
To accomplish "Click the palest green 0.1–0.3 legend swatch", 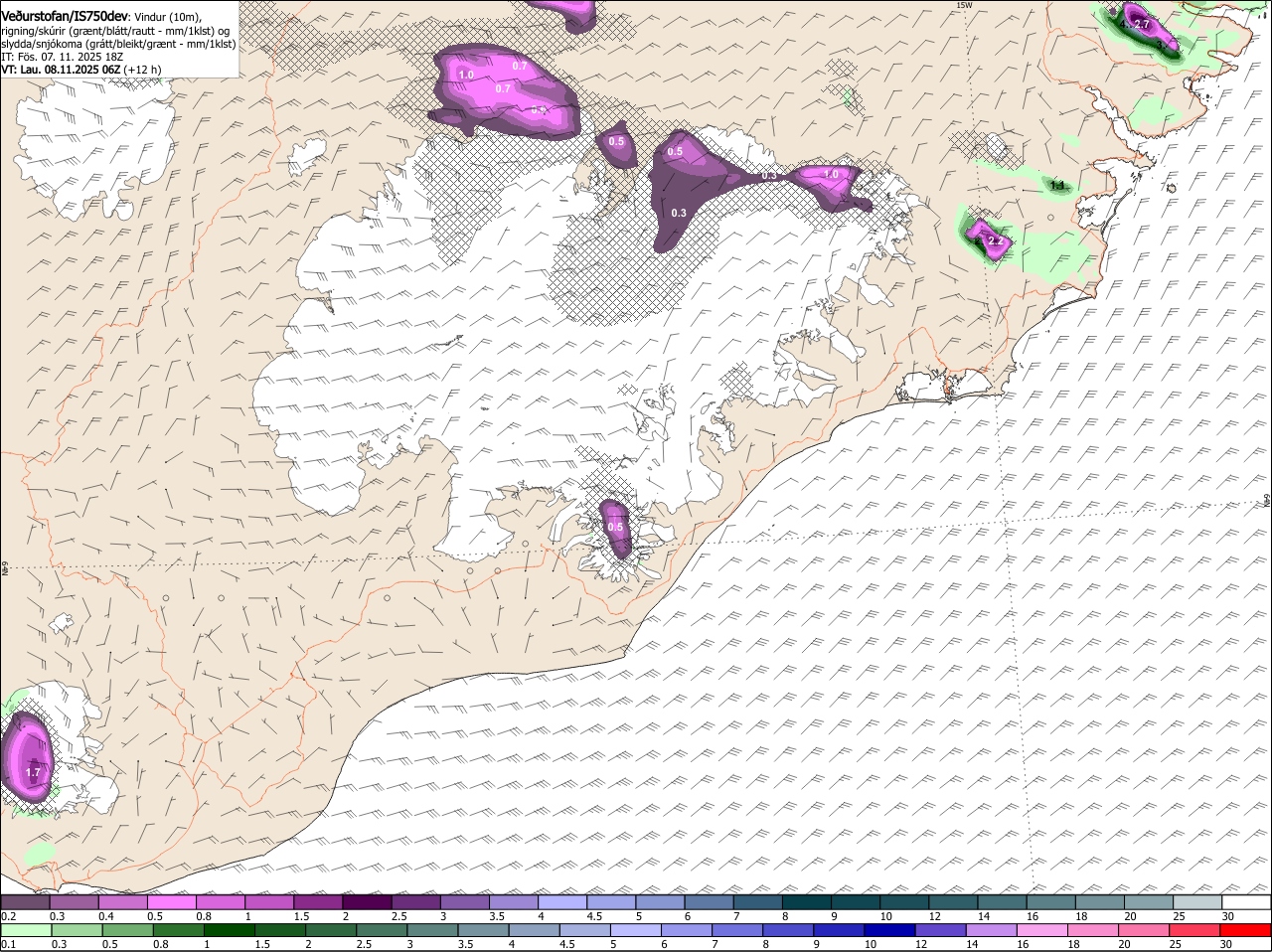I will coord(26,930).
